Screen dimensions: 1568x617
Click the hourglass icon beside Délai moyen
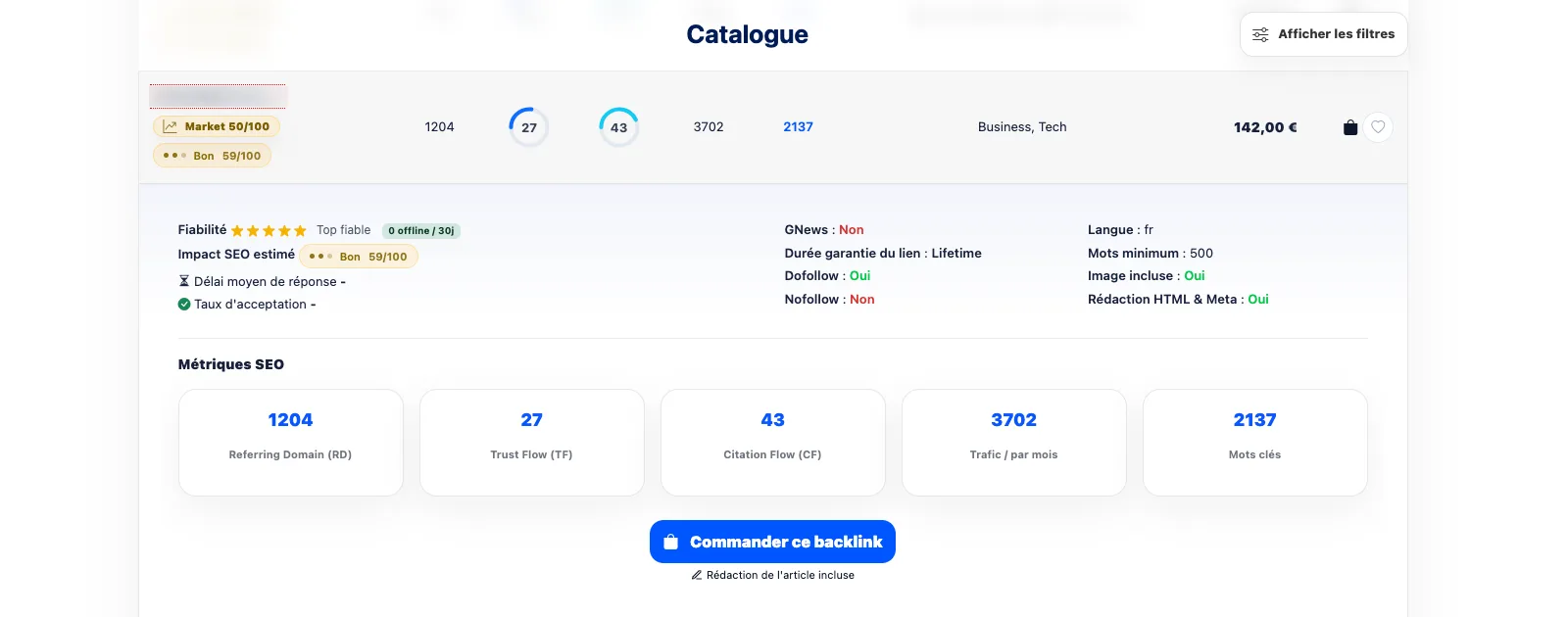click(183, 281)
